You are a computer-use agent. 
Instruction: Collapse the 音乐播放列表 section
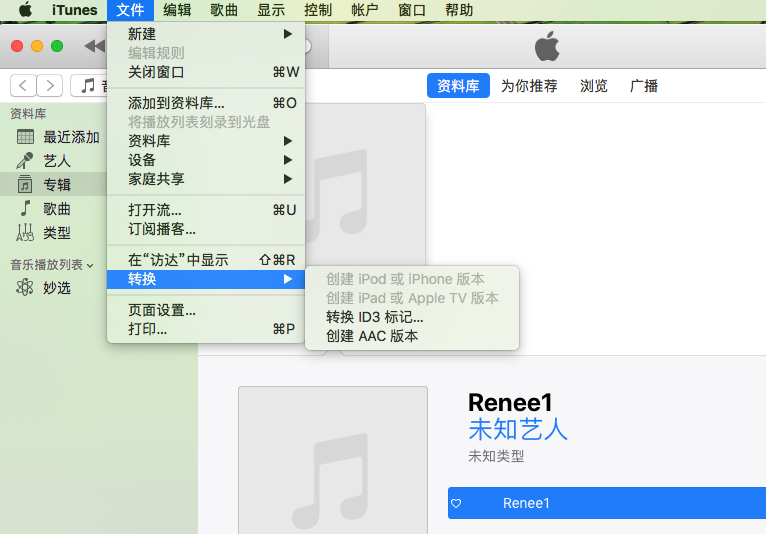point(89,265)
